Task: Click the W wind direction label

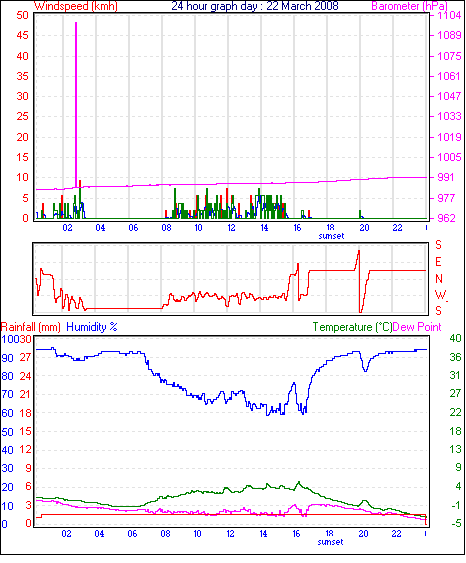Action: click(440, 295)
